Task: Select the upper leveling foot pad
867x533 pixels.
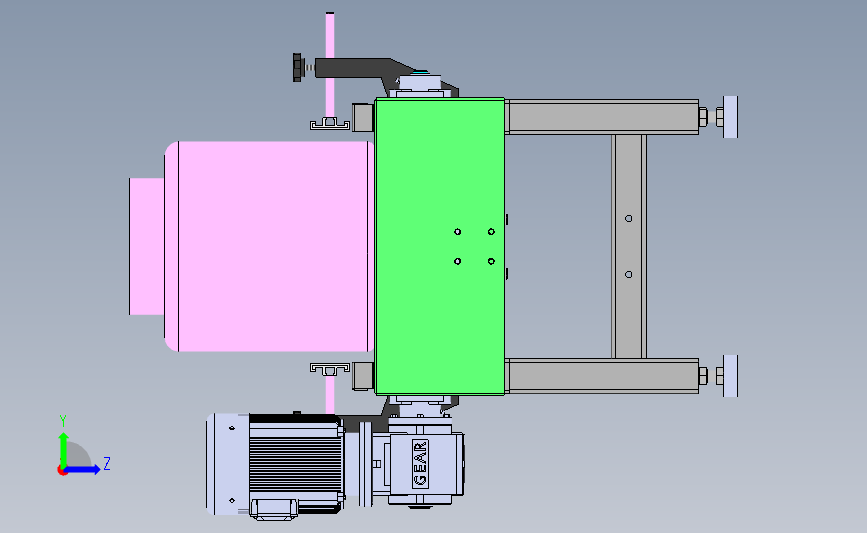Action: pyautogui.click(x=730, y=117)
